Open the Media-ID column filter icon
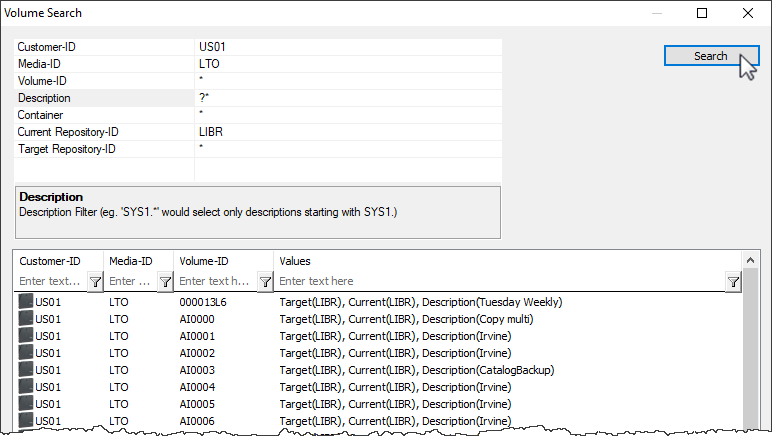Screen dimensions: 772x436 coord(165,281)
